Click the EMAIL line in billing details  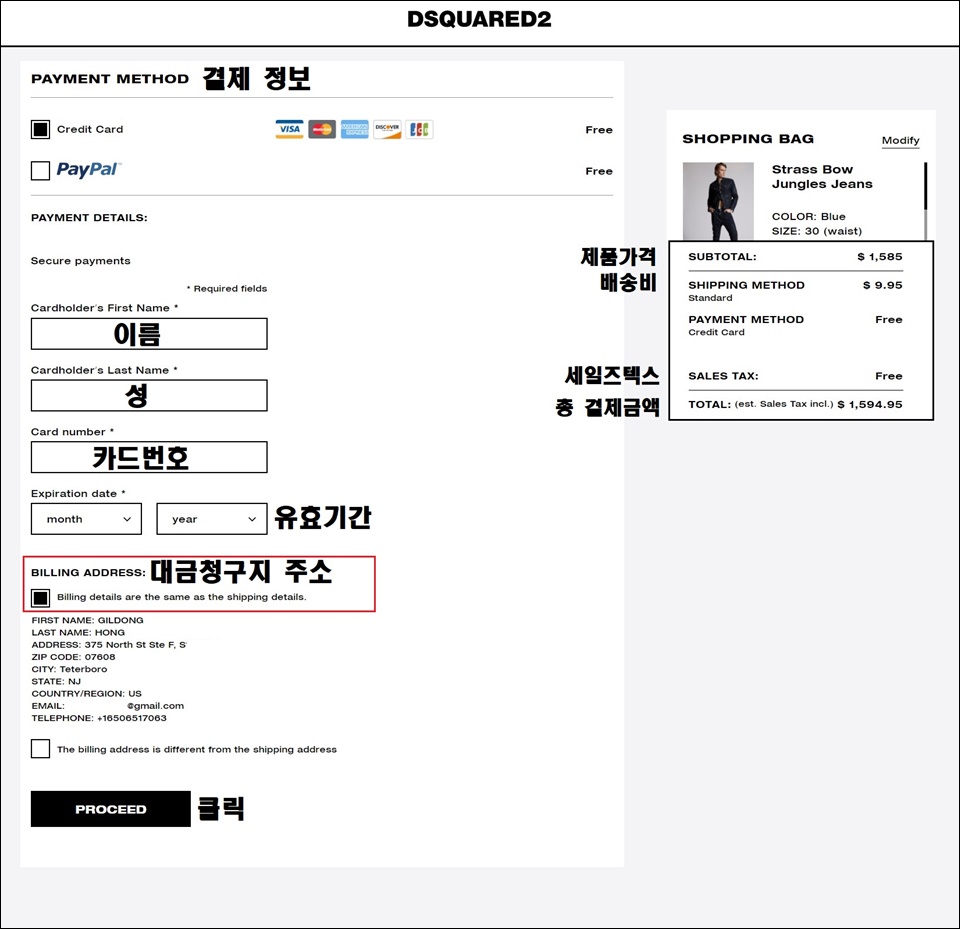[108, 705]
